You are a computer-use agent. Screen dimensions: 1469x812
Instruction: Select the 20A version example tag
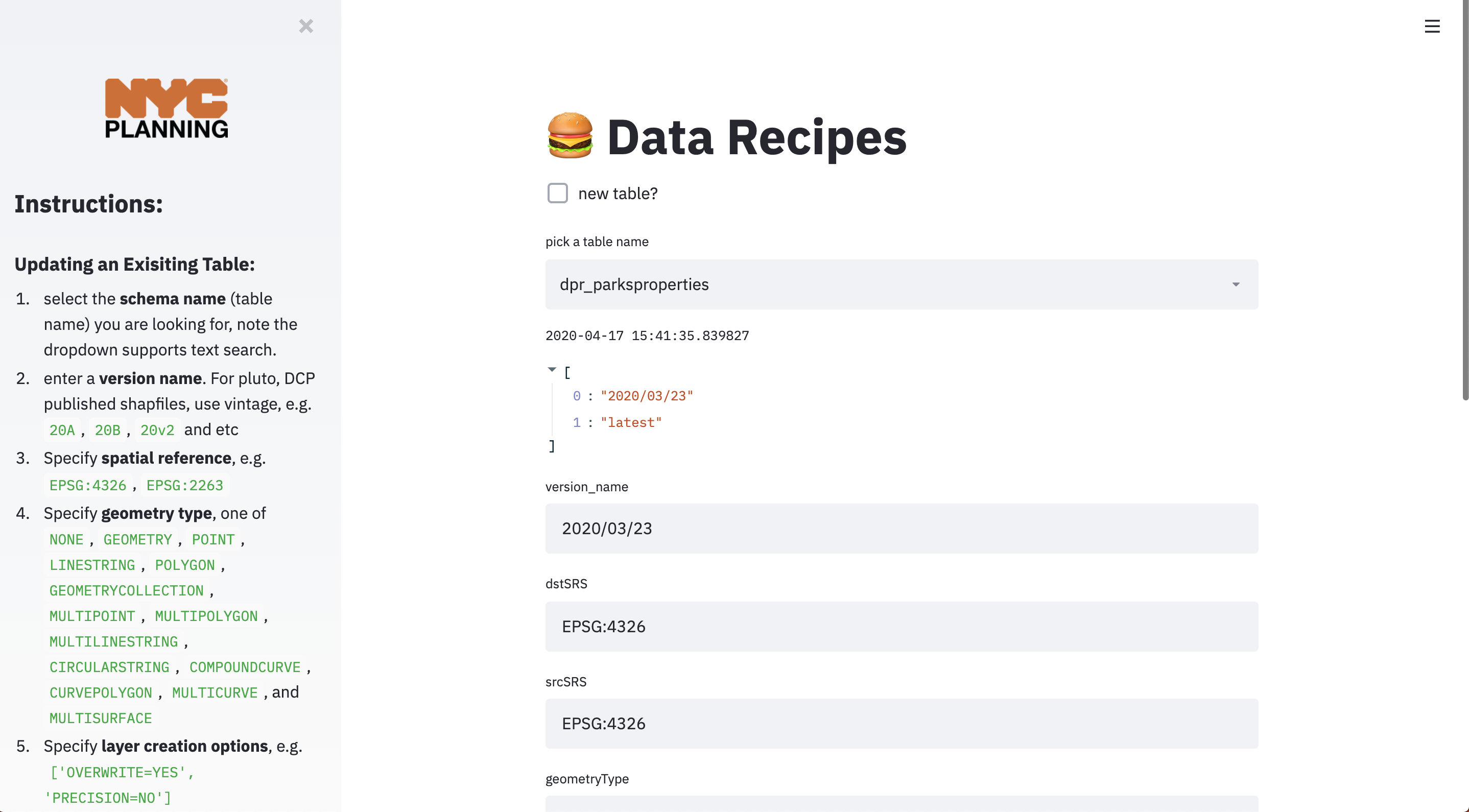(62, 430)
